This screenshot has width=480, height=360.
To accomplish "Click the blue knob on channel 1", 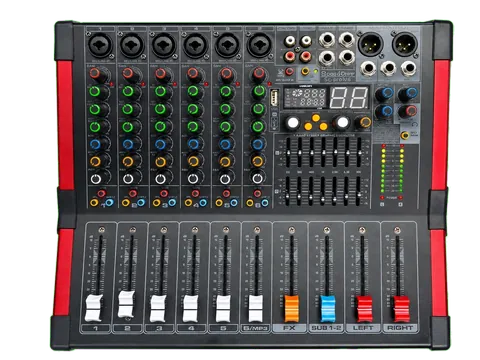I will click(x=95, y=144).
